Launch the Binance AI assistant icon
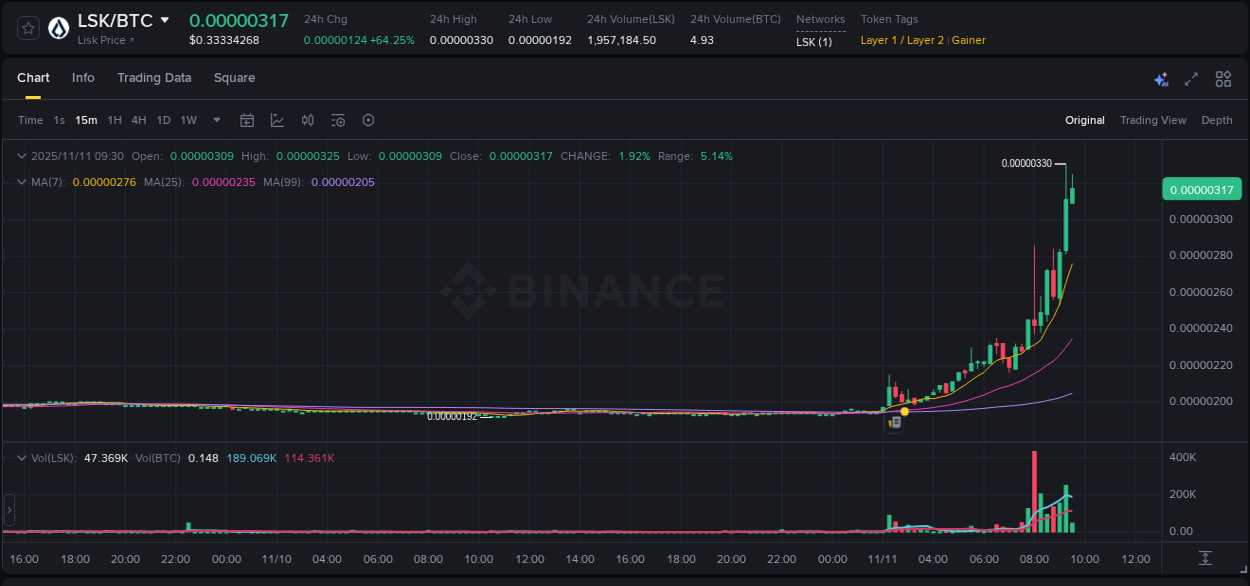Image resolution: width=1250 pixels, height=586 pixels. coord(1161,78)
